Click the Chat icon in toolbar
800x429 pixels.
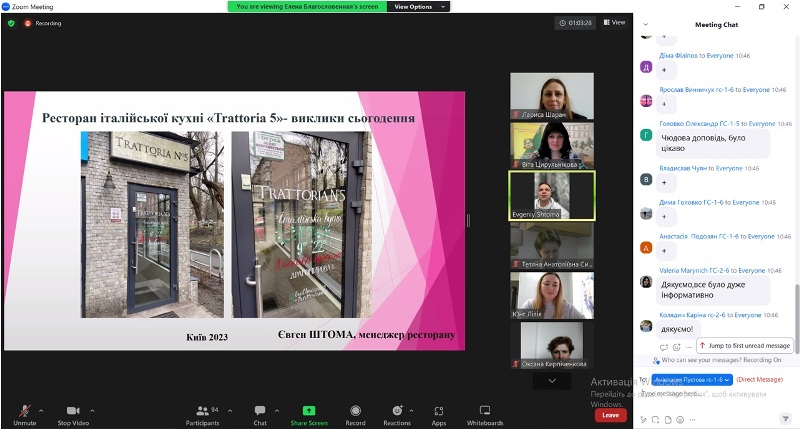[x=260, y=411]
